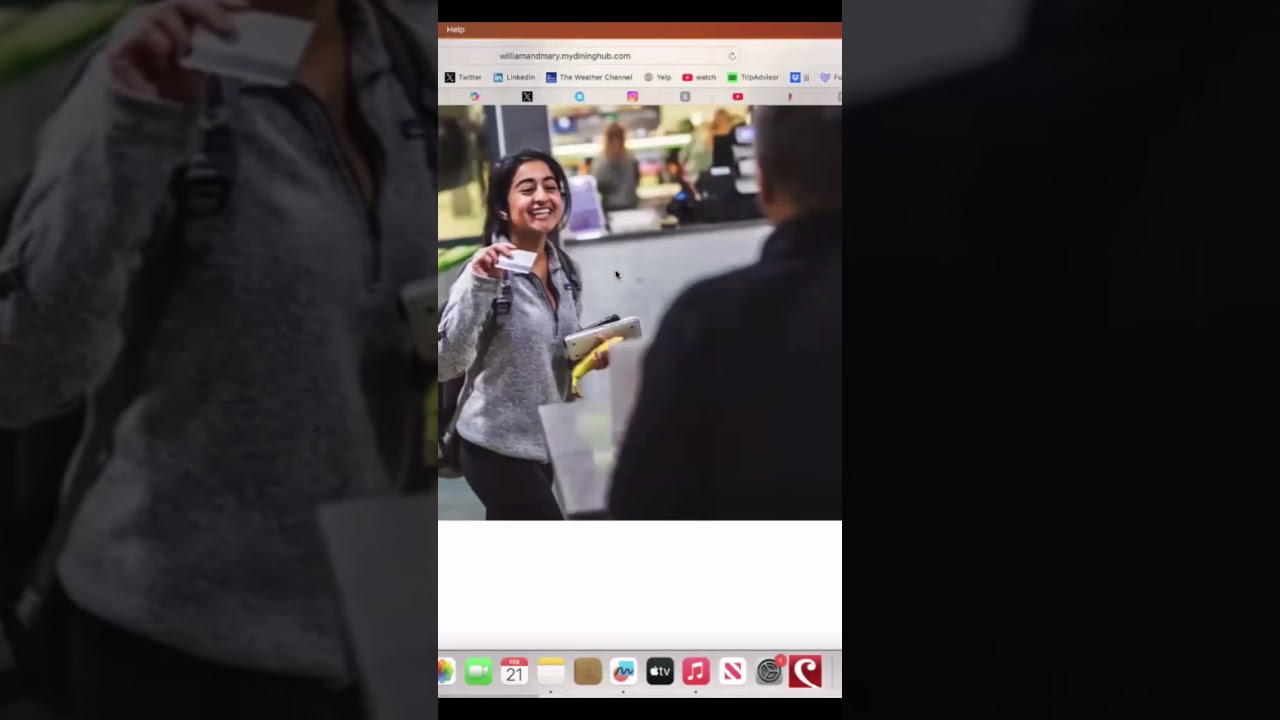
Task: Reload the page with the refresh icon
Action: 732,56
